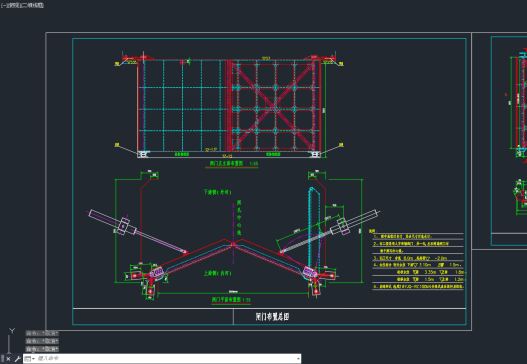Select the 上游侧(内河) label in plan view
Image resolution: width=527 pixels, height=364 pixels.
point(217,273)
